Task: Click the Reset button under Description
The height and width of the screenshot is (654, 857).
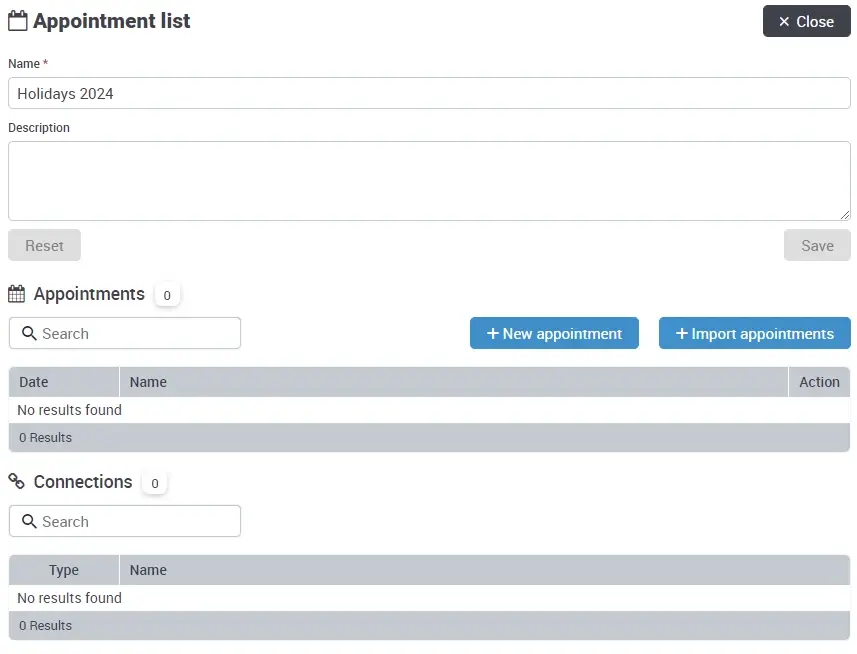Action: [44, 245]
